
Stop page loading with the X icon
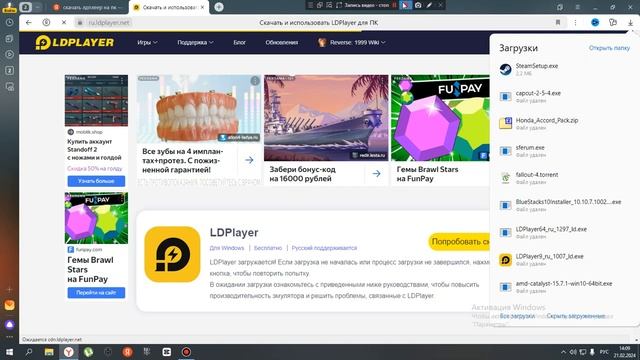click(x=64, y=22)
